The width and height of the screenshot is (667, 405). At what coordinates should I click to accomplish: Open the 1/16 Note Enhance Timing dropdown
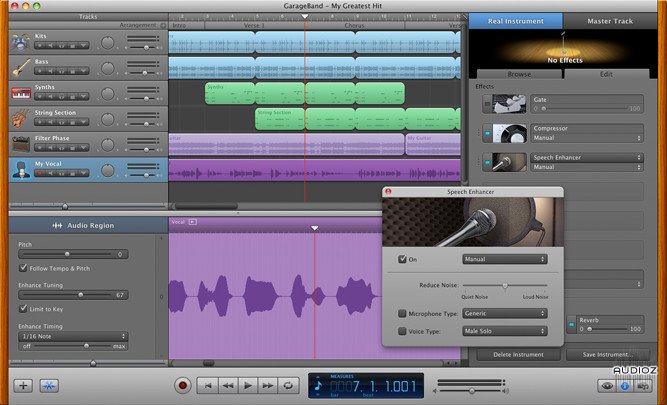click(x=73, y=336)
